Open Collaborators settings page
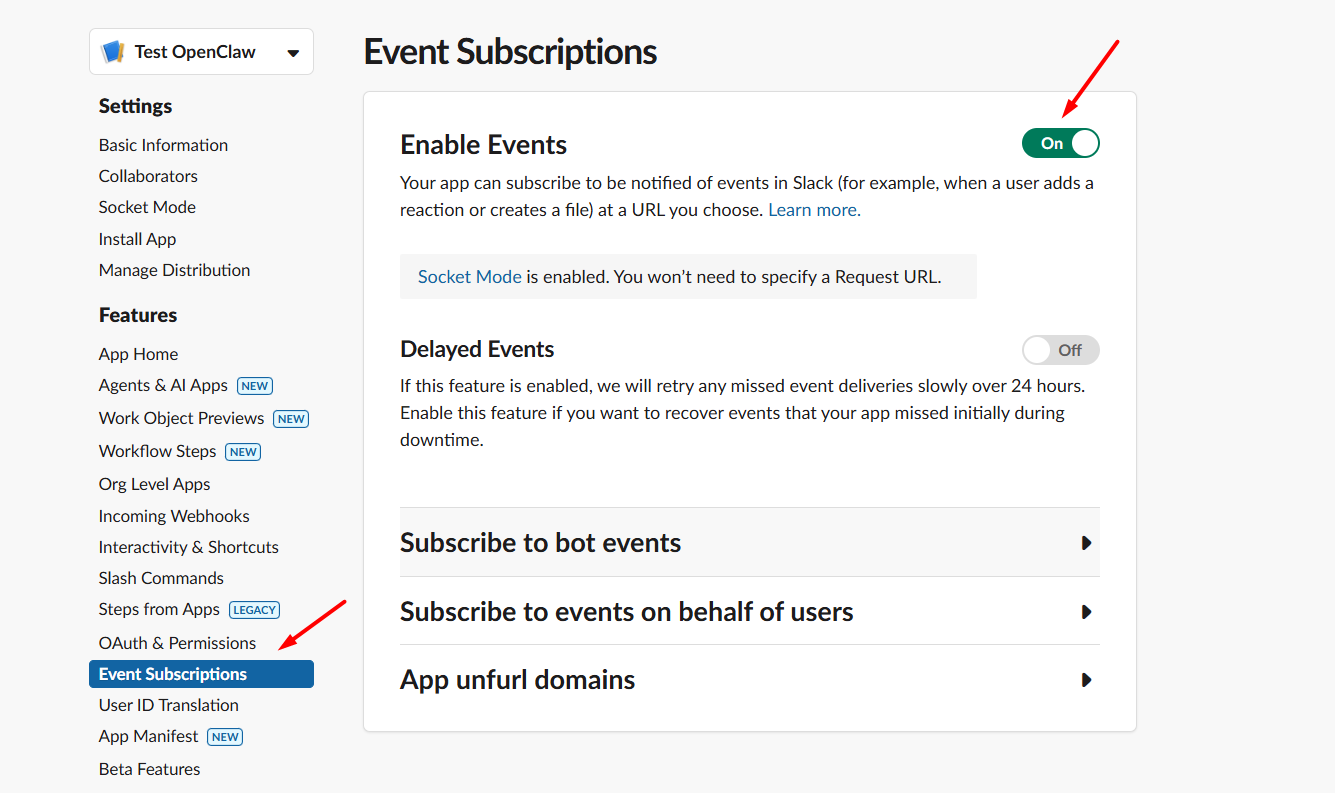This screenshot has width=1335, height=793. [x=148, y=176]
